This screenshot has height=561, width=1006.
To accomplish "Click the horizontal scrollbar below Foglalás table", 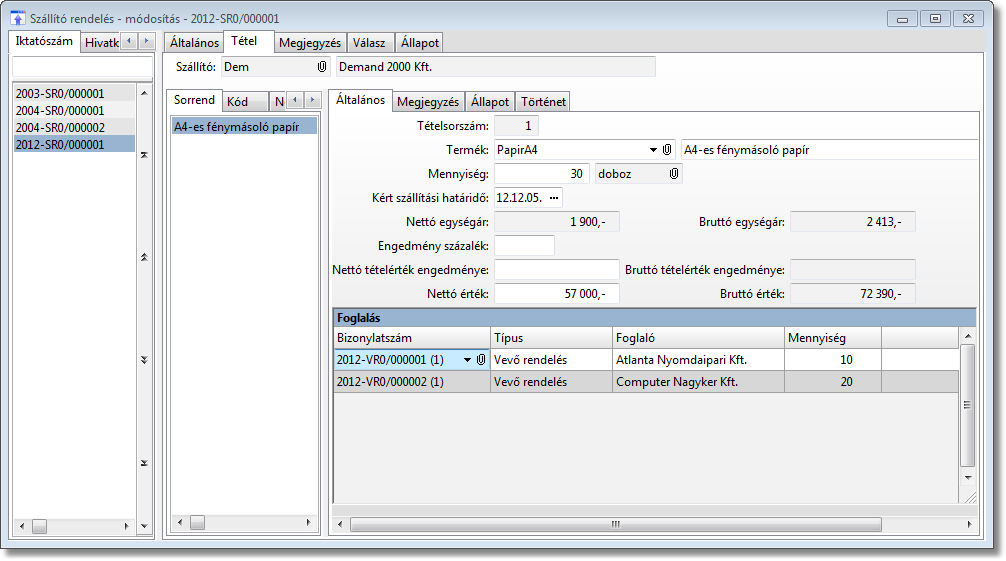I will [x=615, y=524].
